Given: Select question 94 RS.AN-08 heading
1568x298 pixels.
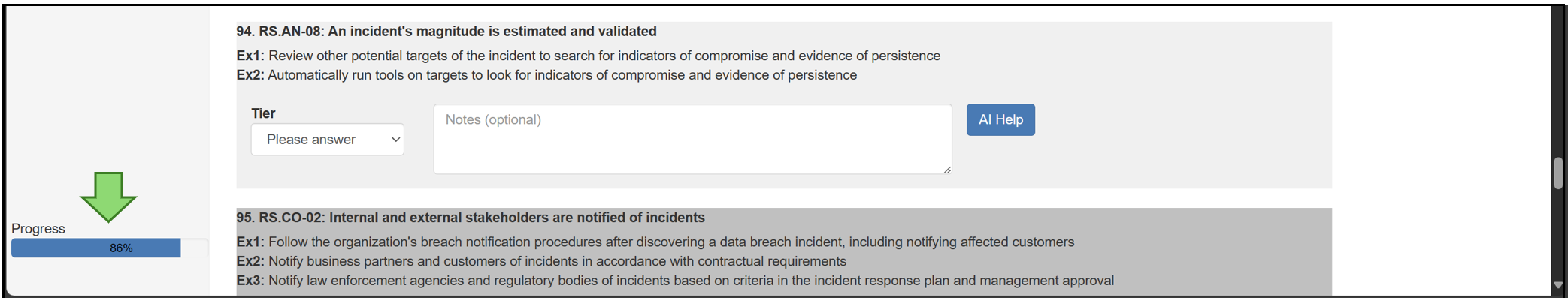Looking at the screenshot, I should 446,32.
